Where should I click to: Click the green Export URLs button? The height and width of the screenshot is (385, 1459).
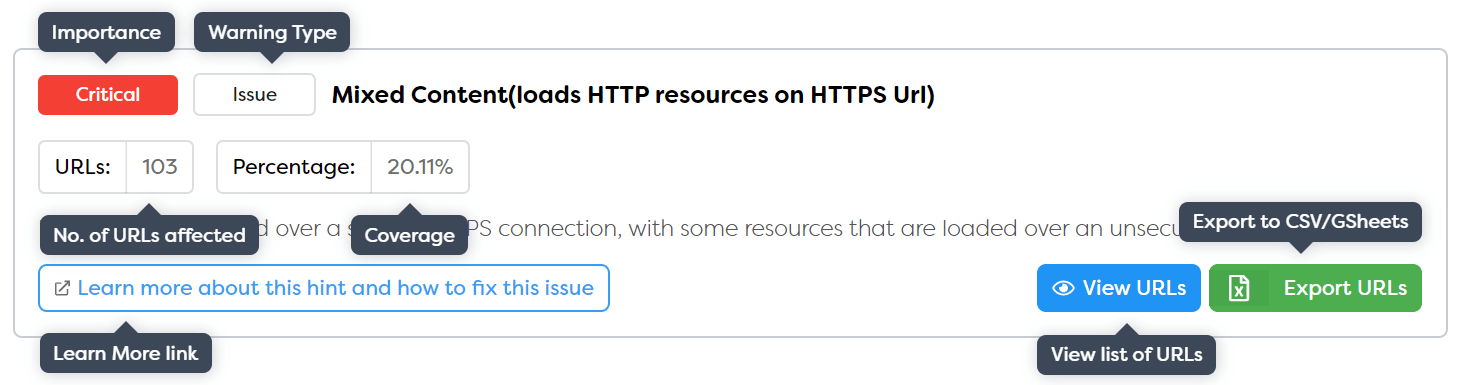click(1315, 288)
